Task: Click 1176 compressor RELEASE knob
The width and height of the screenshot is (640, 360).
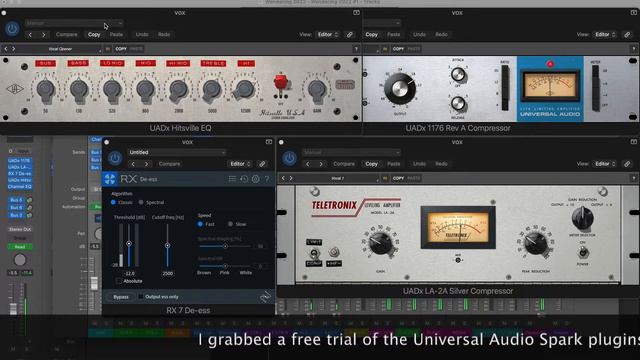Action: click(458, 103)
